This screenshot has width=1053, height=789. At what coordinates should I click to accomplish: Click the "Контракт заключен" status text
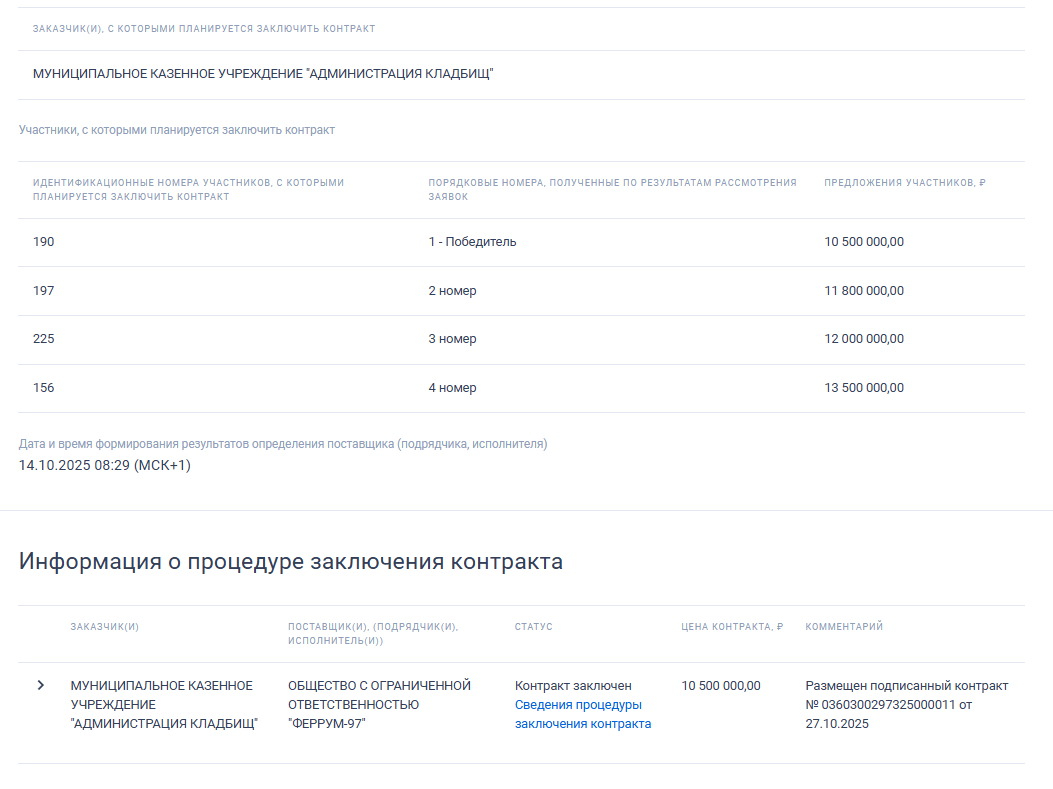point(573,686)
